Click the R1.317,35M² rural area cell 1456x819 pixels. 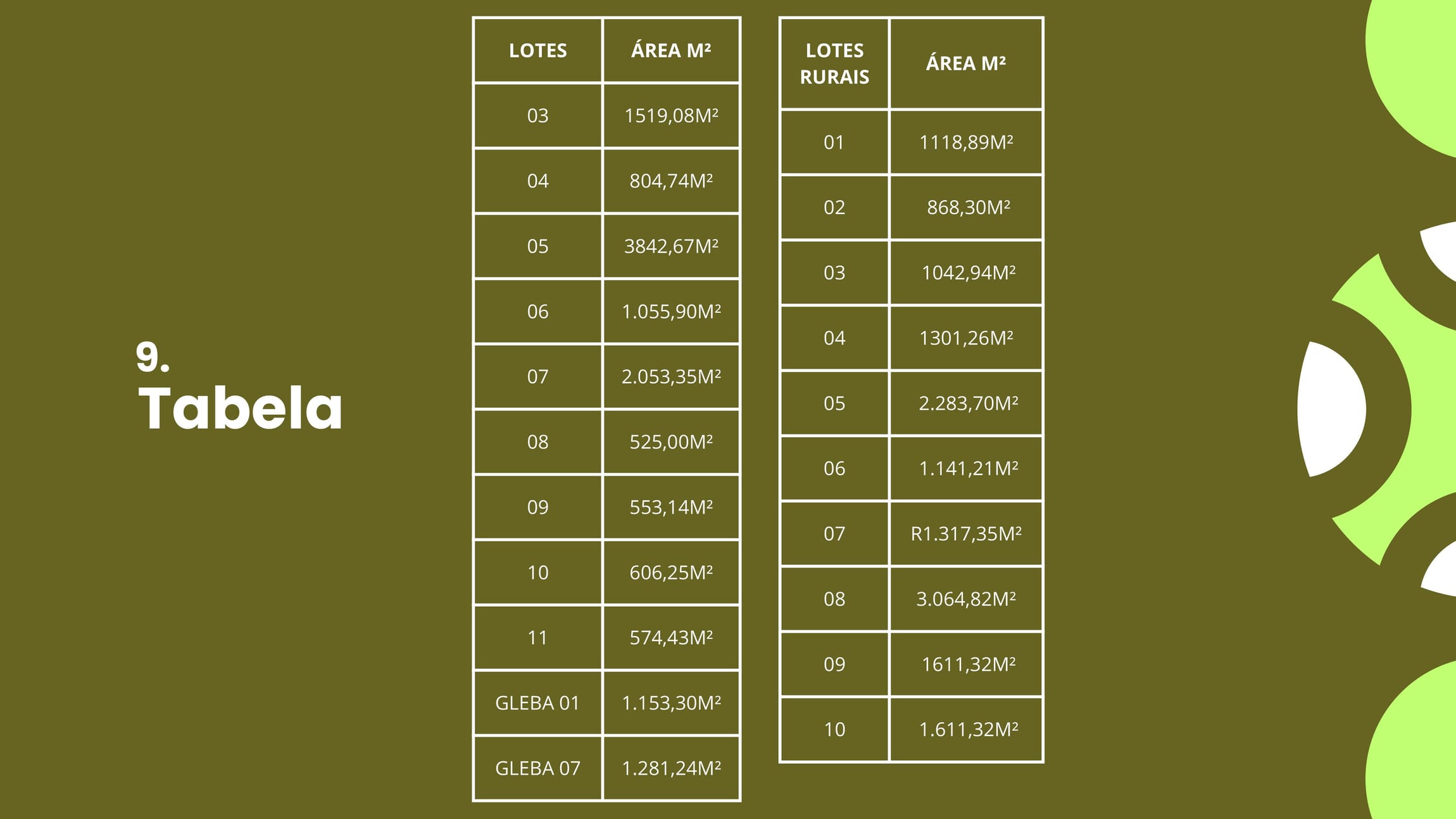click(x=966, y=534)
